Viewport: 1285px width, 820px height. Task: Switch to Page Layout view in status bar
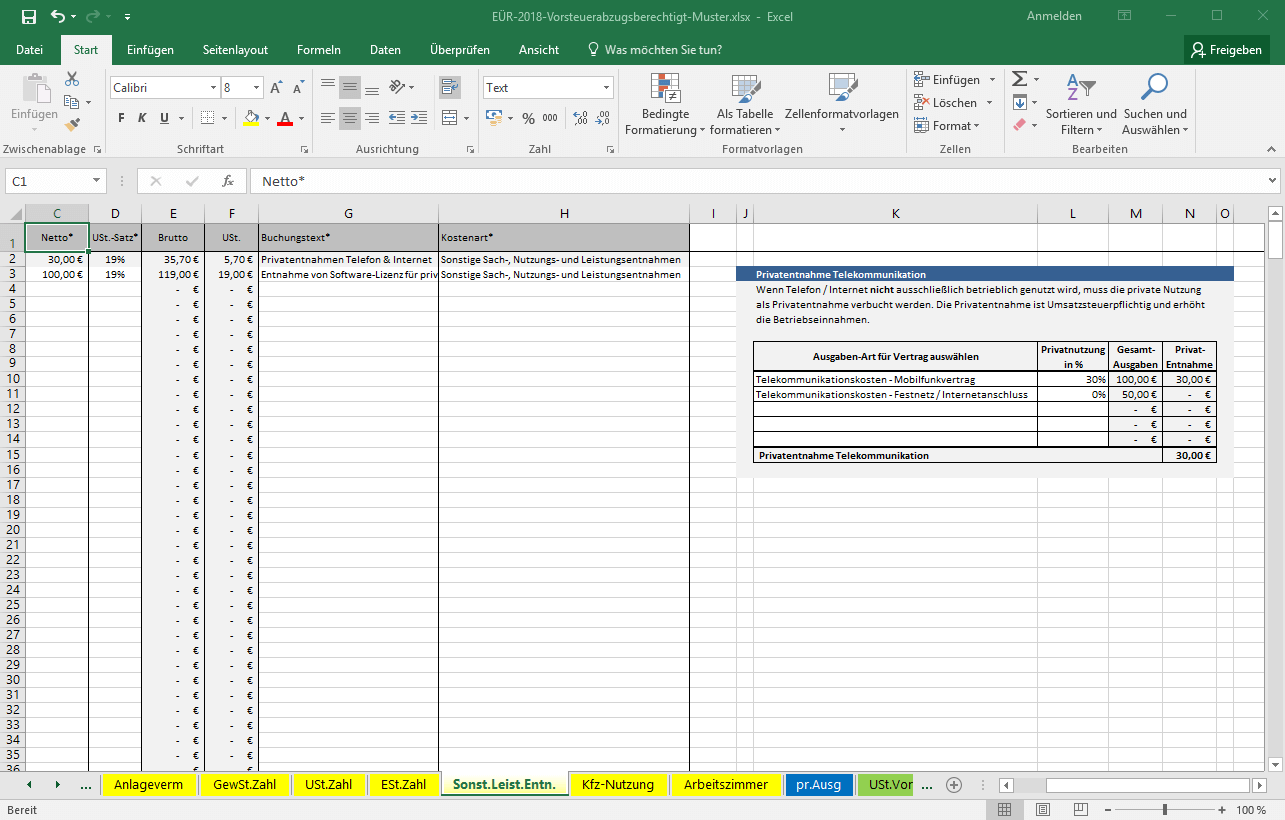1043,809
